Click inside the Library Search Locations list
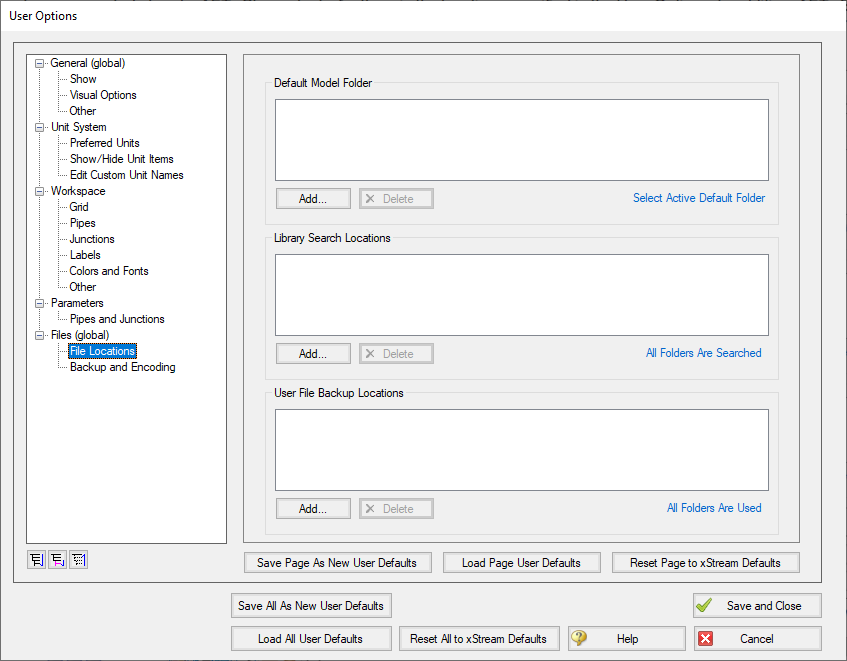 tap(522, 295)
